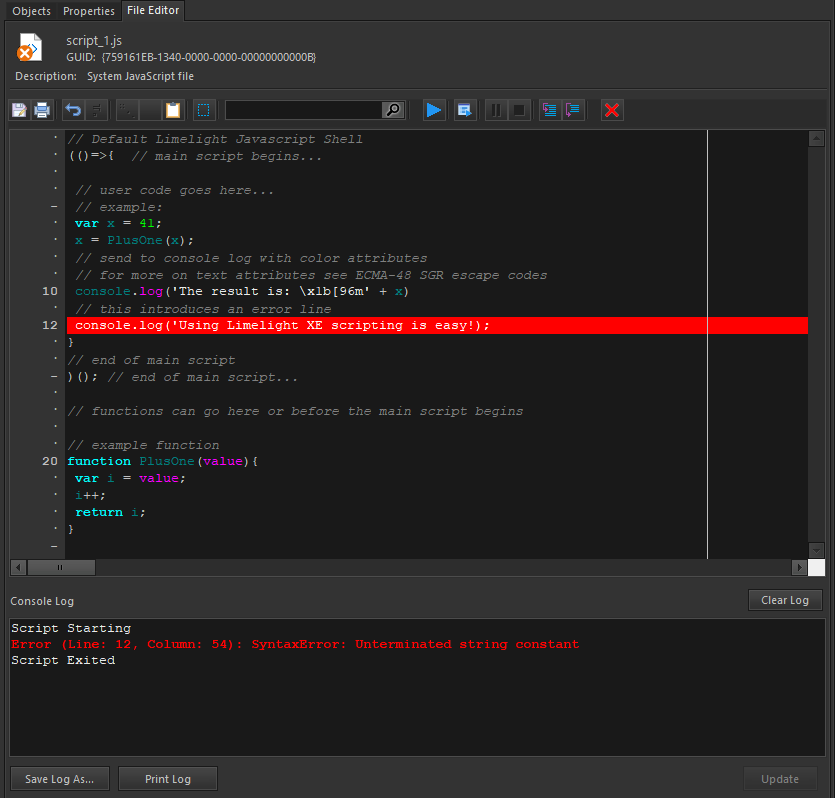Click the step-into icon with arrow entering lines
The image size is (835, 798).
(550, 110)
